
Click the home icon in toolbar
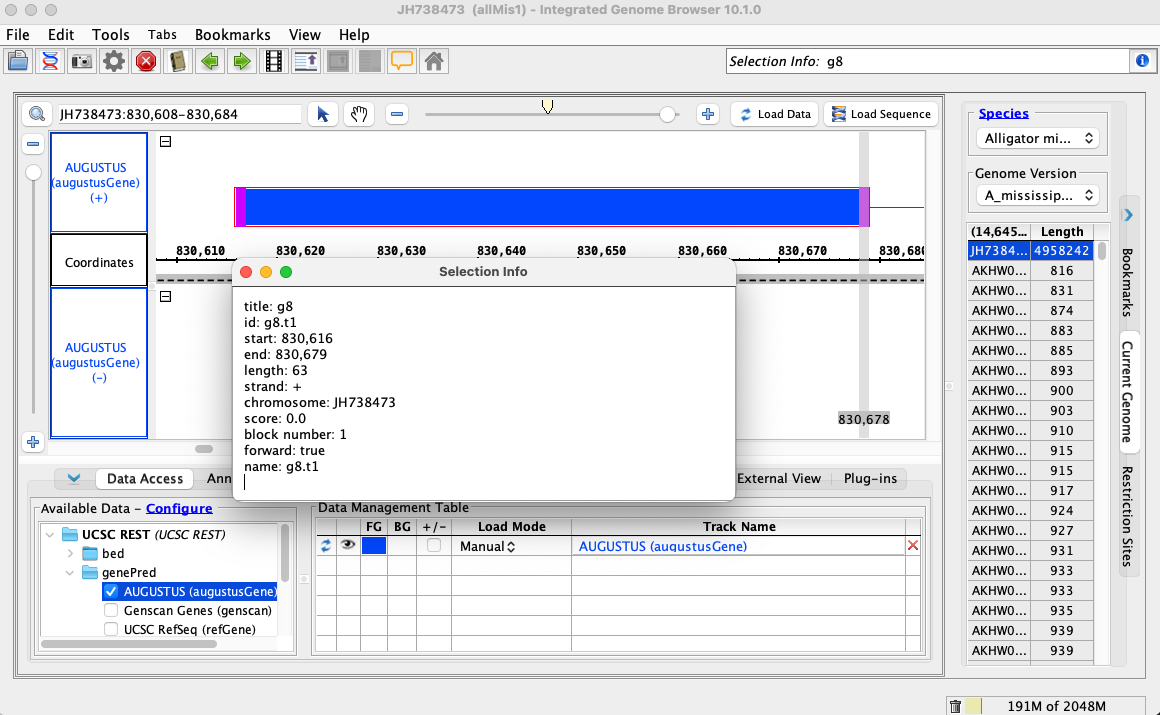[x=434, y=61]
